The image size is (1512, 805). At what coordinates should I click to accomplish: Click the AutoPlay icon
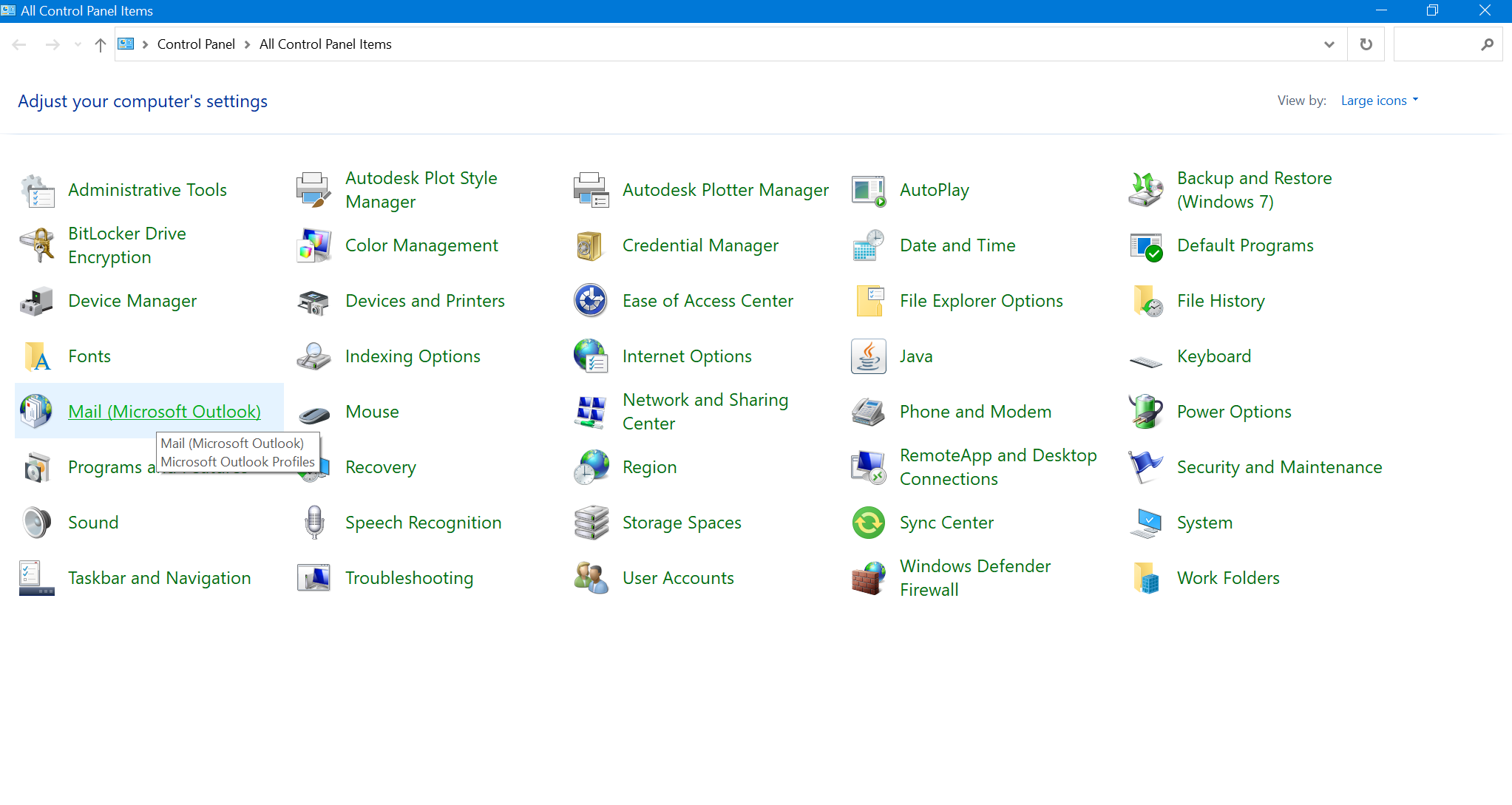(x=869, y=191)
